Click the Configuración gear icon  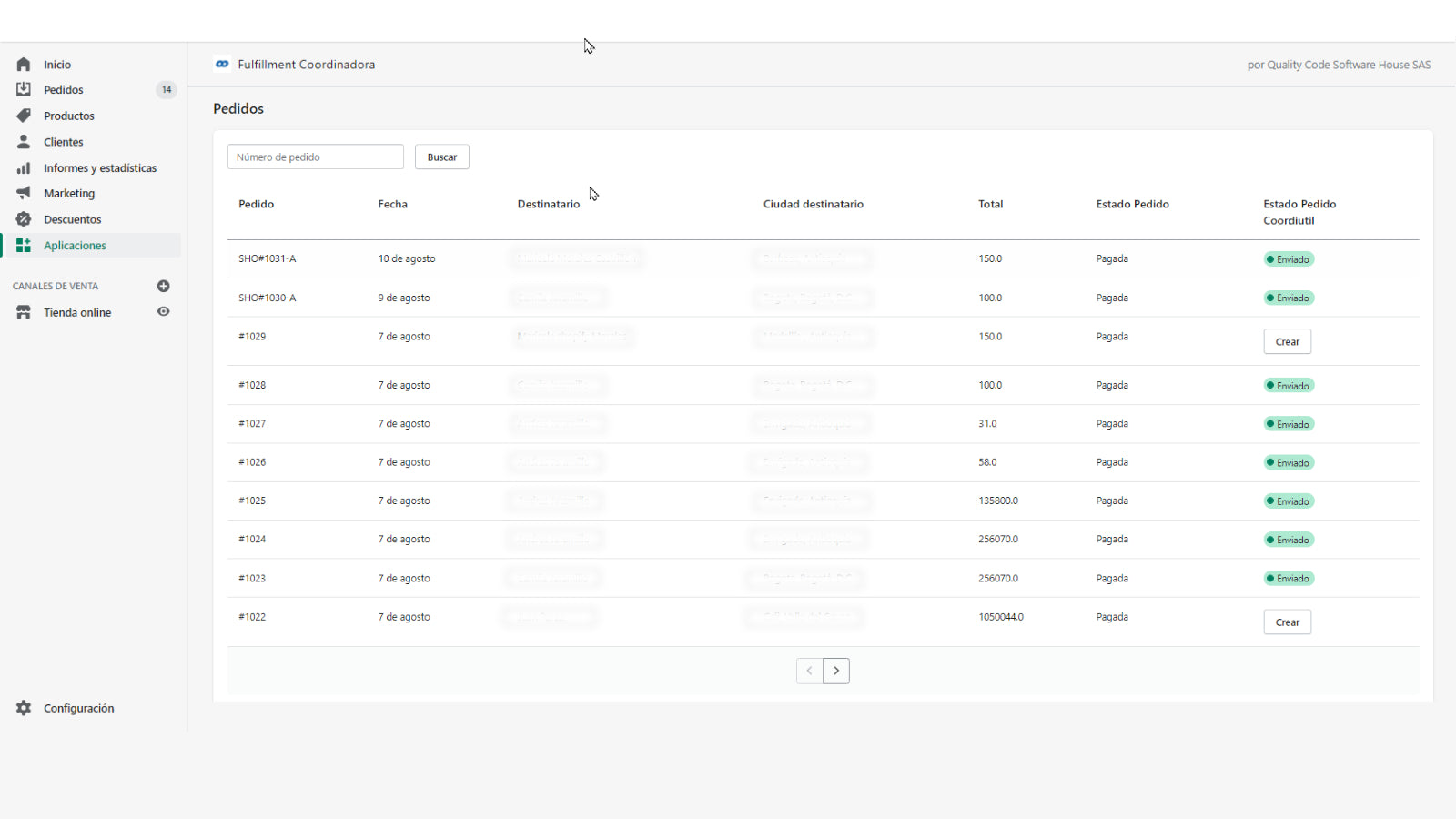24,708
